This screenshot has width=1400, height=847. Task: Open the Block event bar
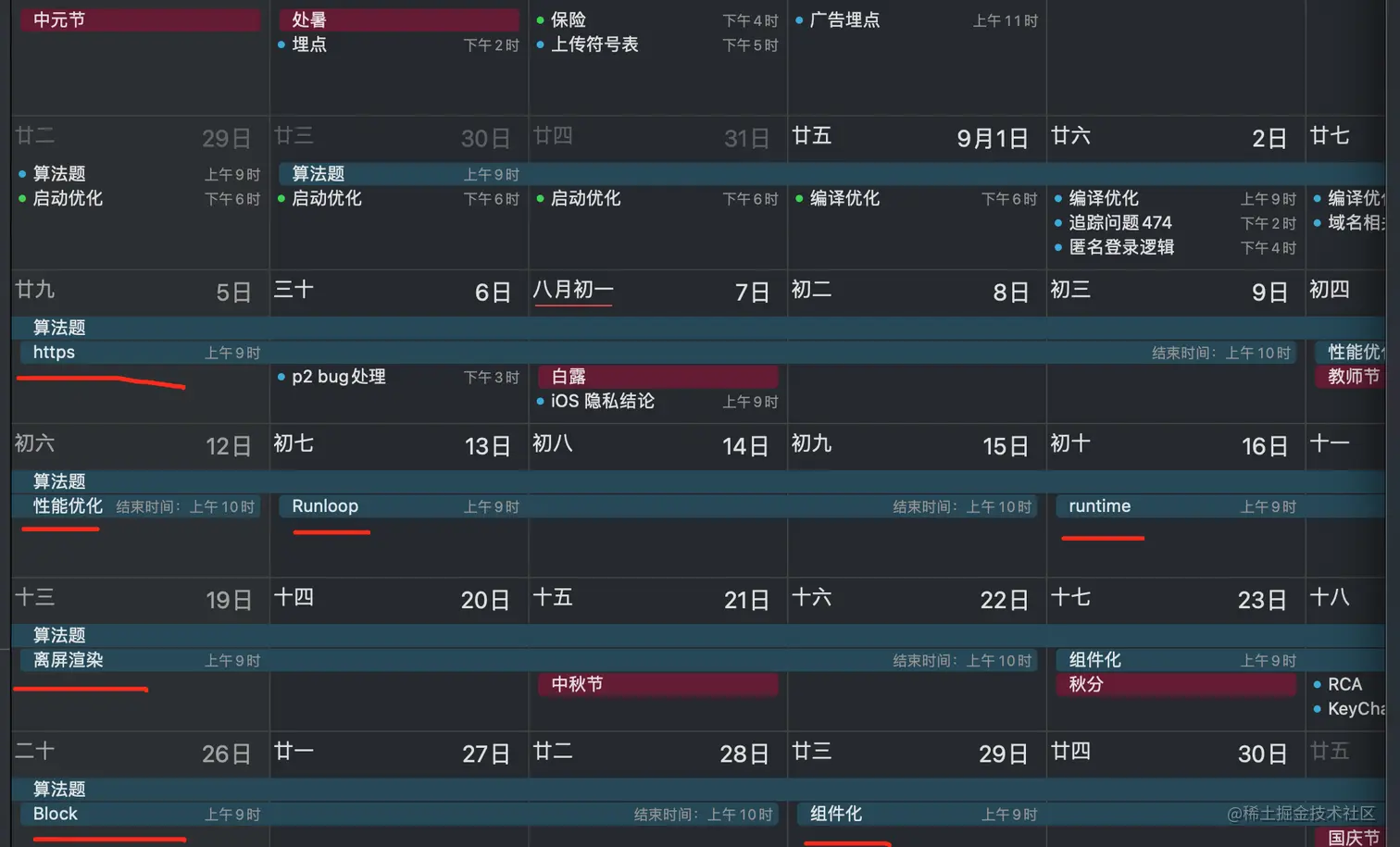click(56, 814)
